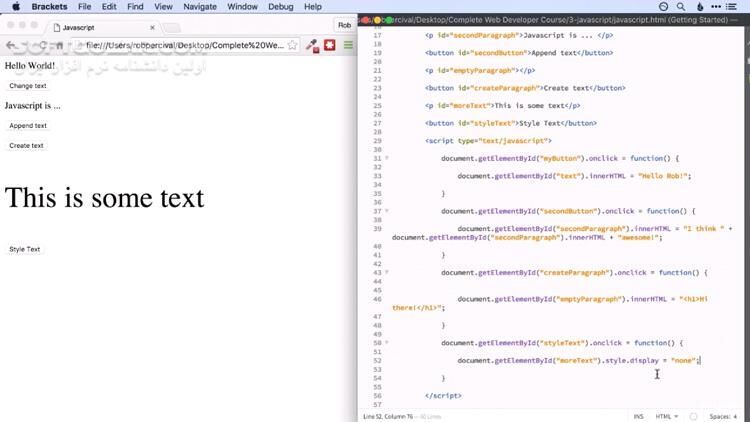The image size is (750, 422).
Task: Focus the browser address bar
Action: tap(184, 45)
